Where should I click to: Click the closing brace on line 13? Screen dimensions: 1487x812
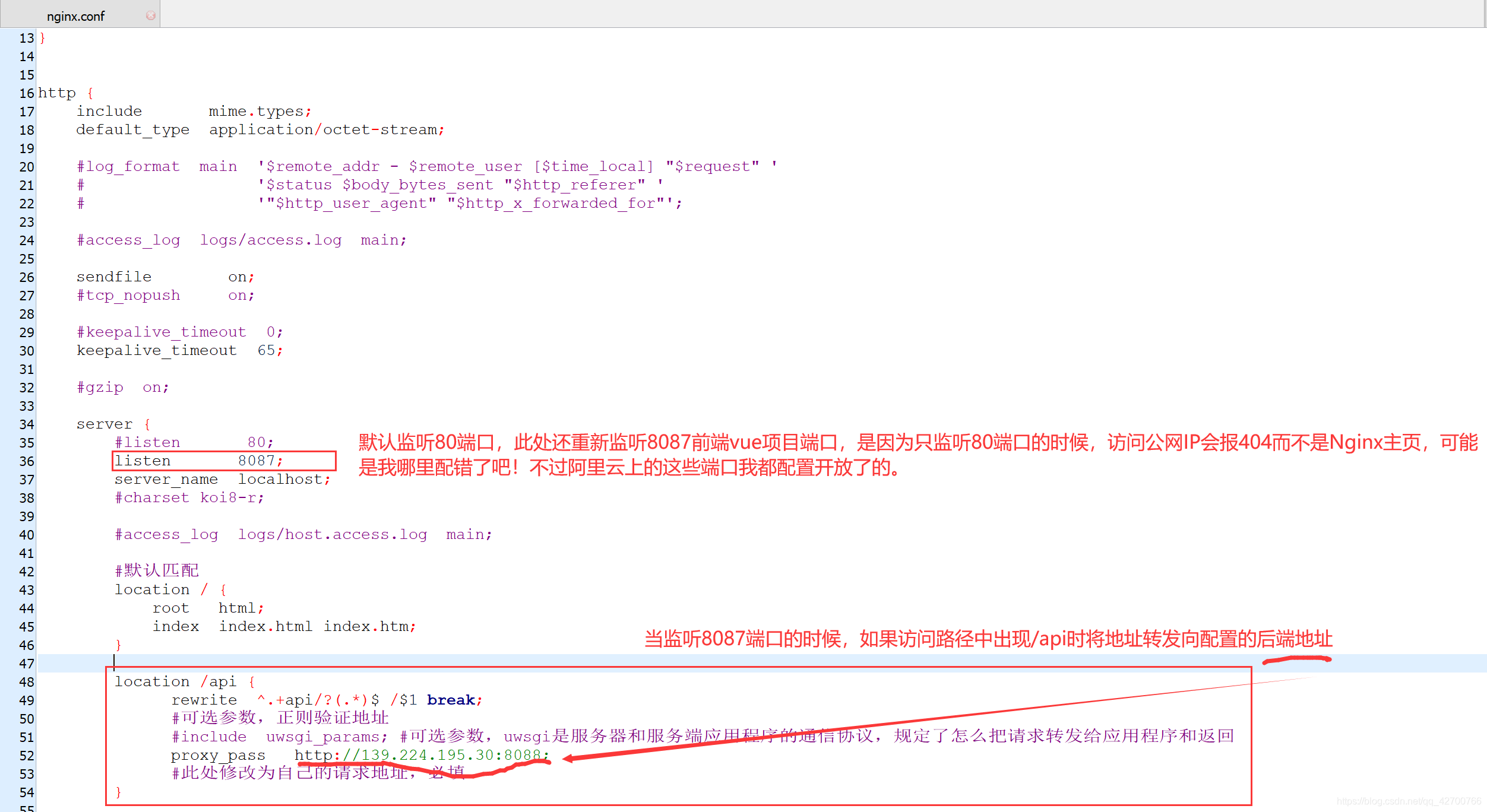pos(42,38)
